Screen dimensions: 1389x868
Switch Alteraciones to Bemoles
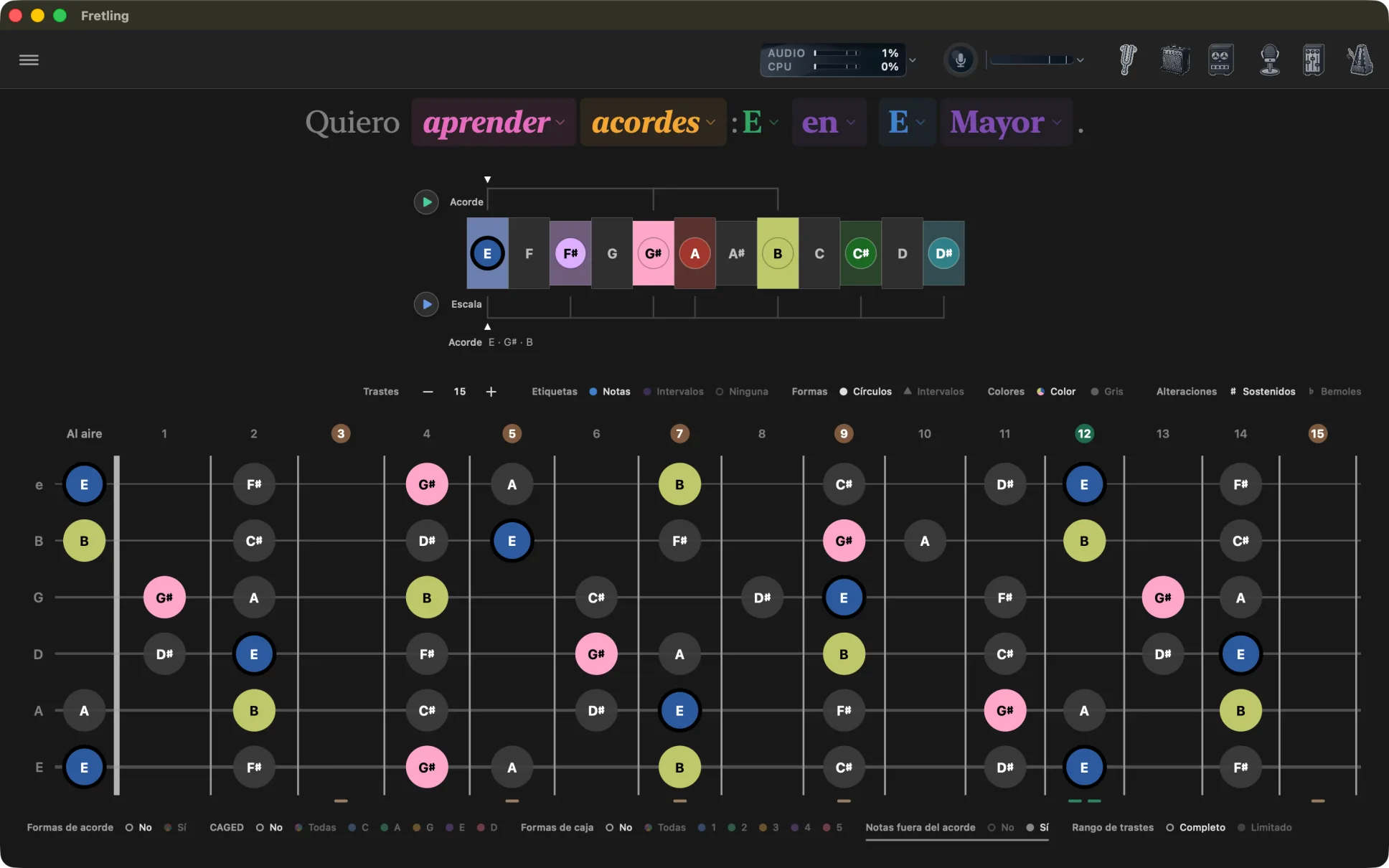(1334, 392)
